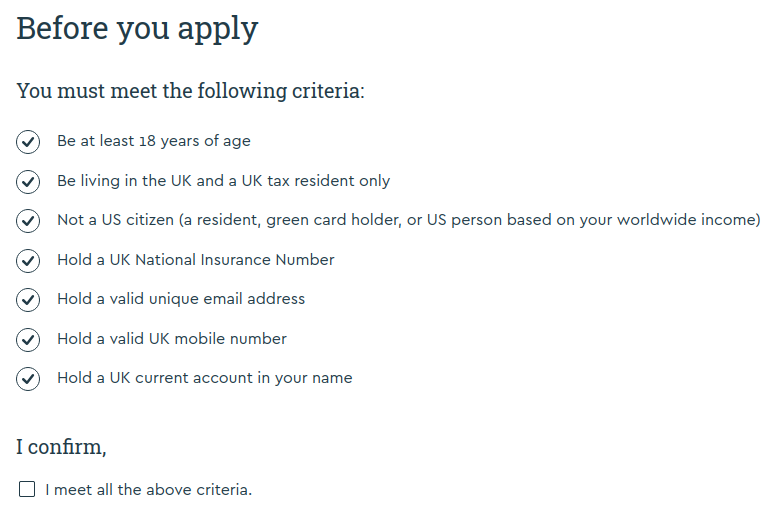The height and width of the screenshot is (510, 774).
Task: Click the 'Be at least 18 years of age' text
Action: tap(154, 141)
